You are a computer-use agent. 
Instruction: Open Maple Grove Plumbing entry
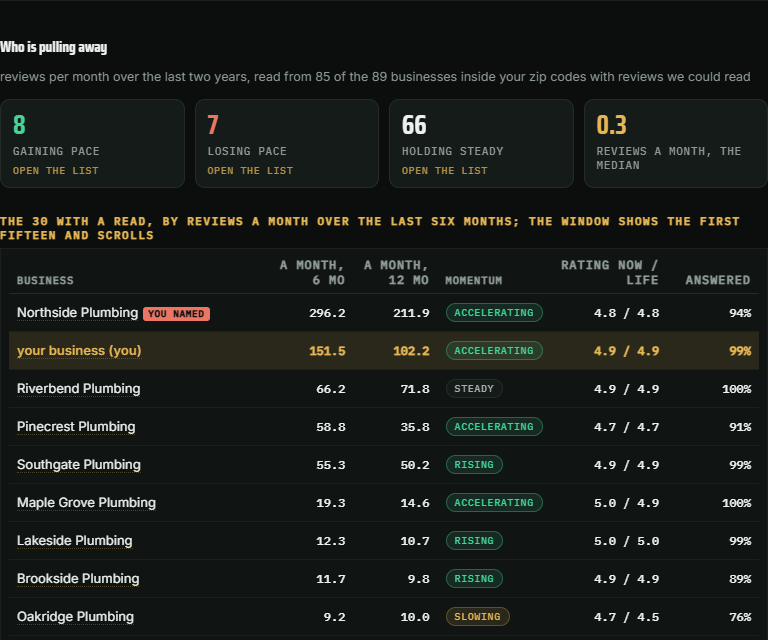(x=86, y=502)
